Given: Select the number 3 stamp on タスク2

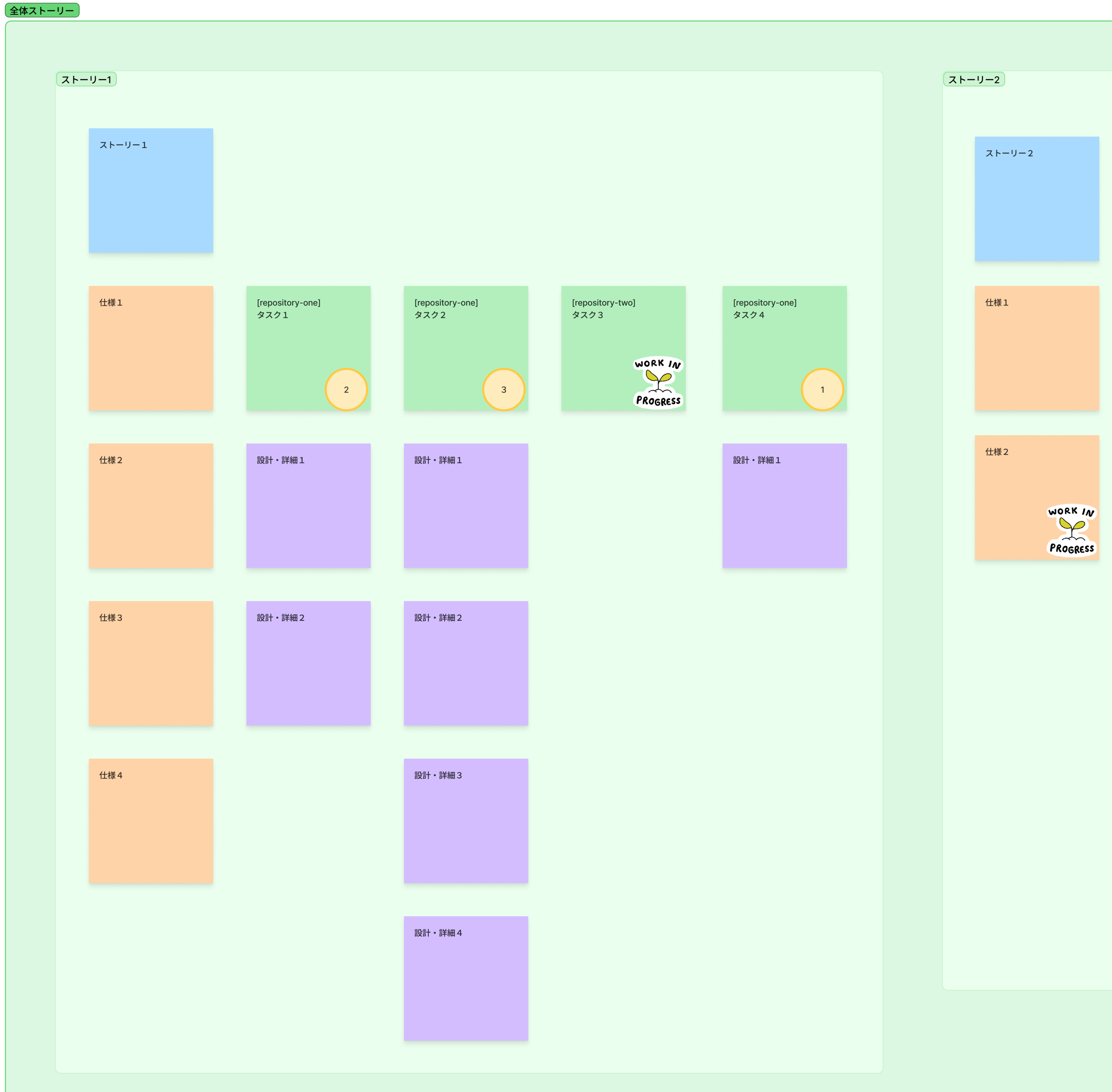Looking at the screenshot, I should point(504,389).
